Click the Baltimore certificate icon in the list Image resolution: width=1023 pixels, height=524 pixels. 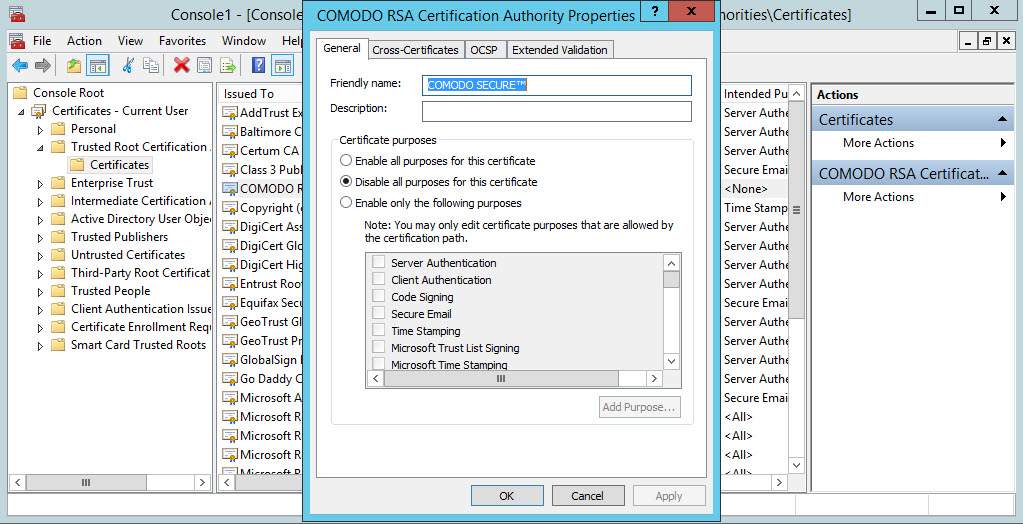pyautogui.click(x=229, y=132)
